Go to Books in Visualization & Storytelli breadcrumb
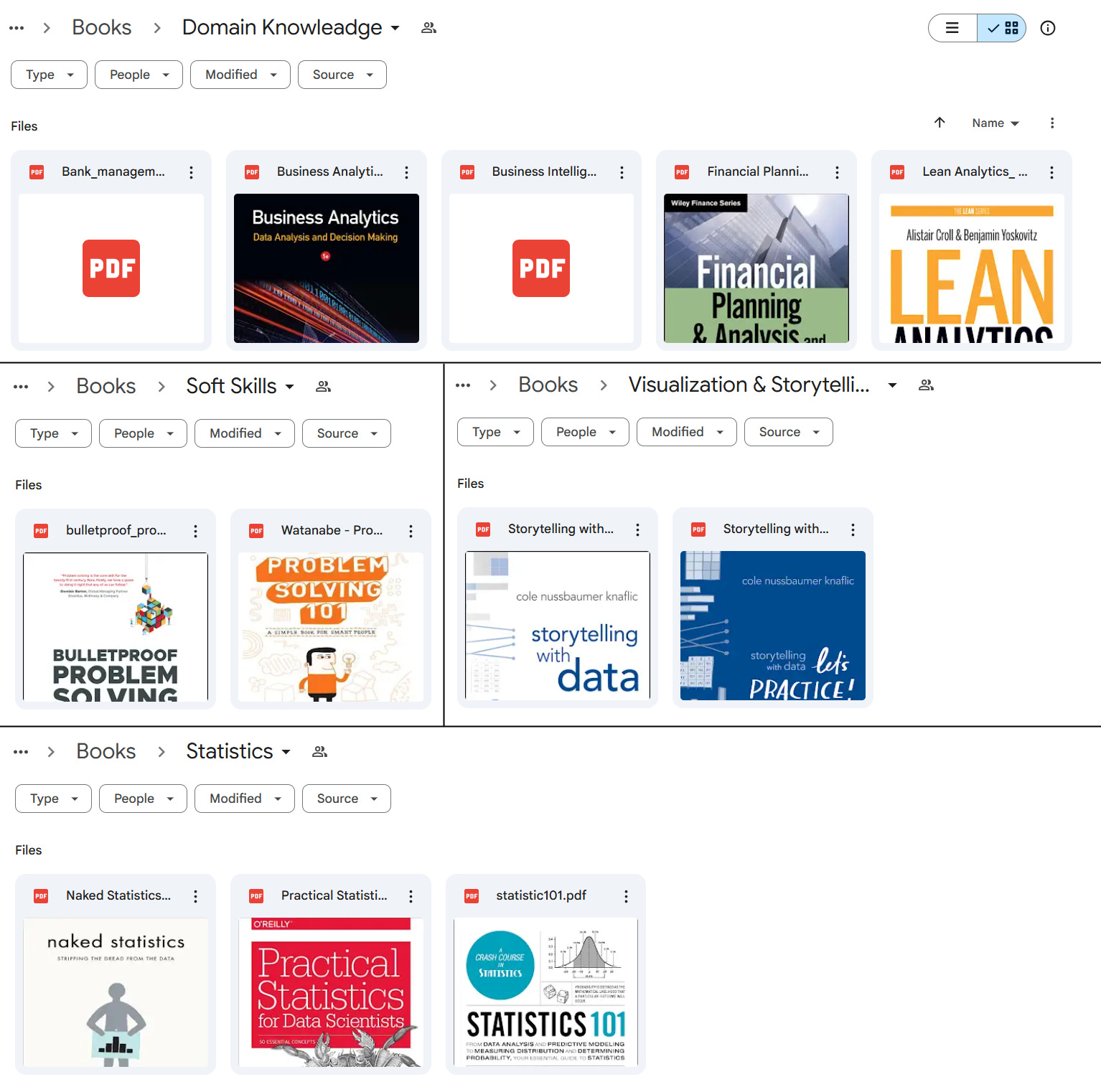 [548, 385]
